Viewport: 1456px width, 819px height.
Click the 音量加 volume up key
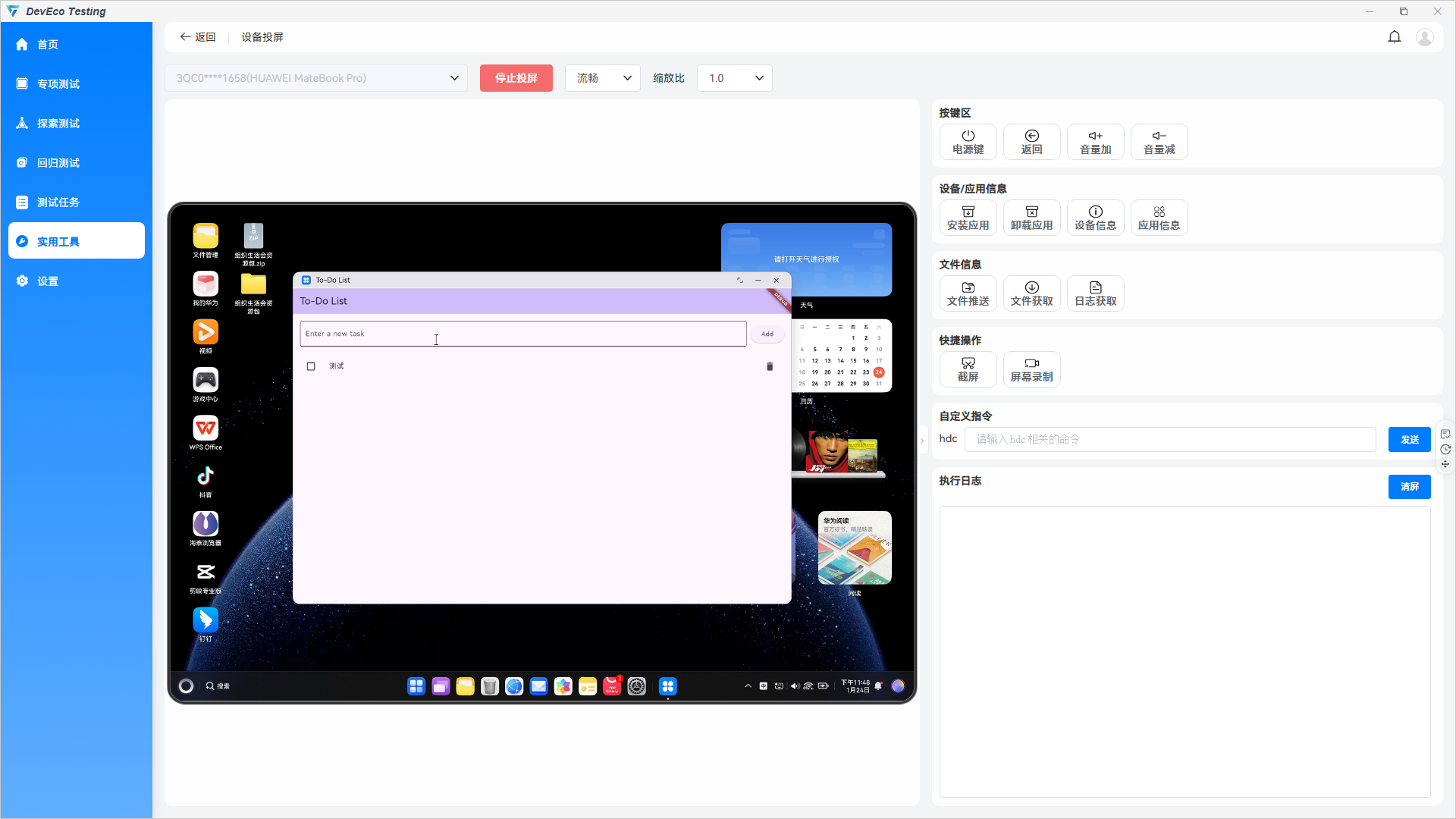[x=1095, y=142]
